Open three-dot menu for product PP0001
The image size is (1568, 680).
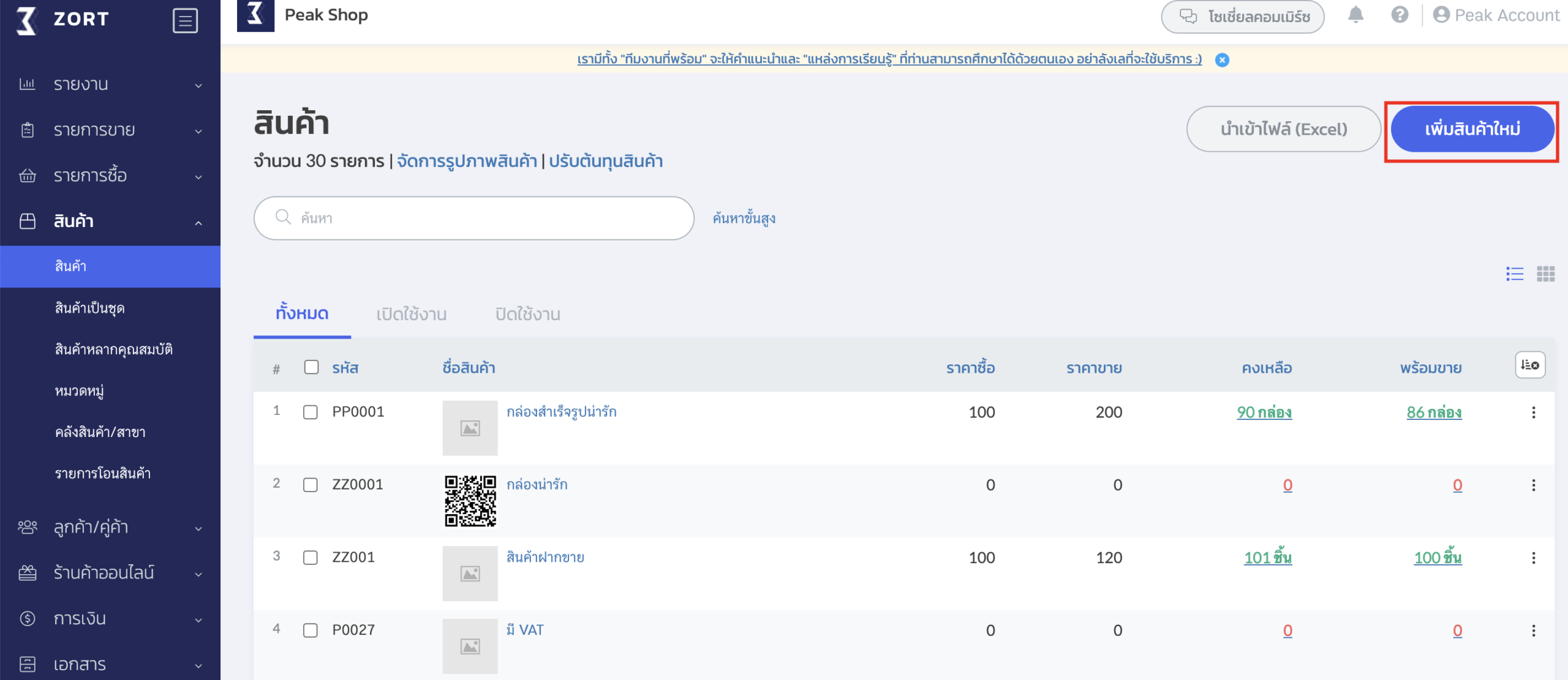[x=1534, y=413]
